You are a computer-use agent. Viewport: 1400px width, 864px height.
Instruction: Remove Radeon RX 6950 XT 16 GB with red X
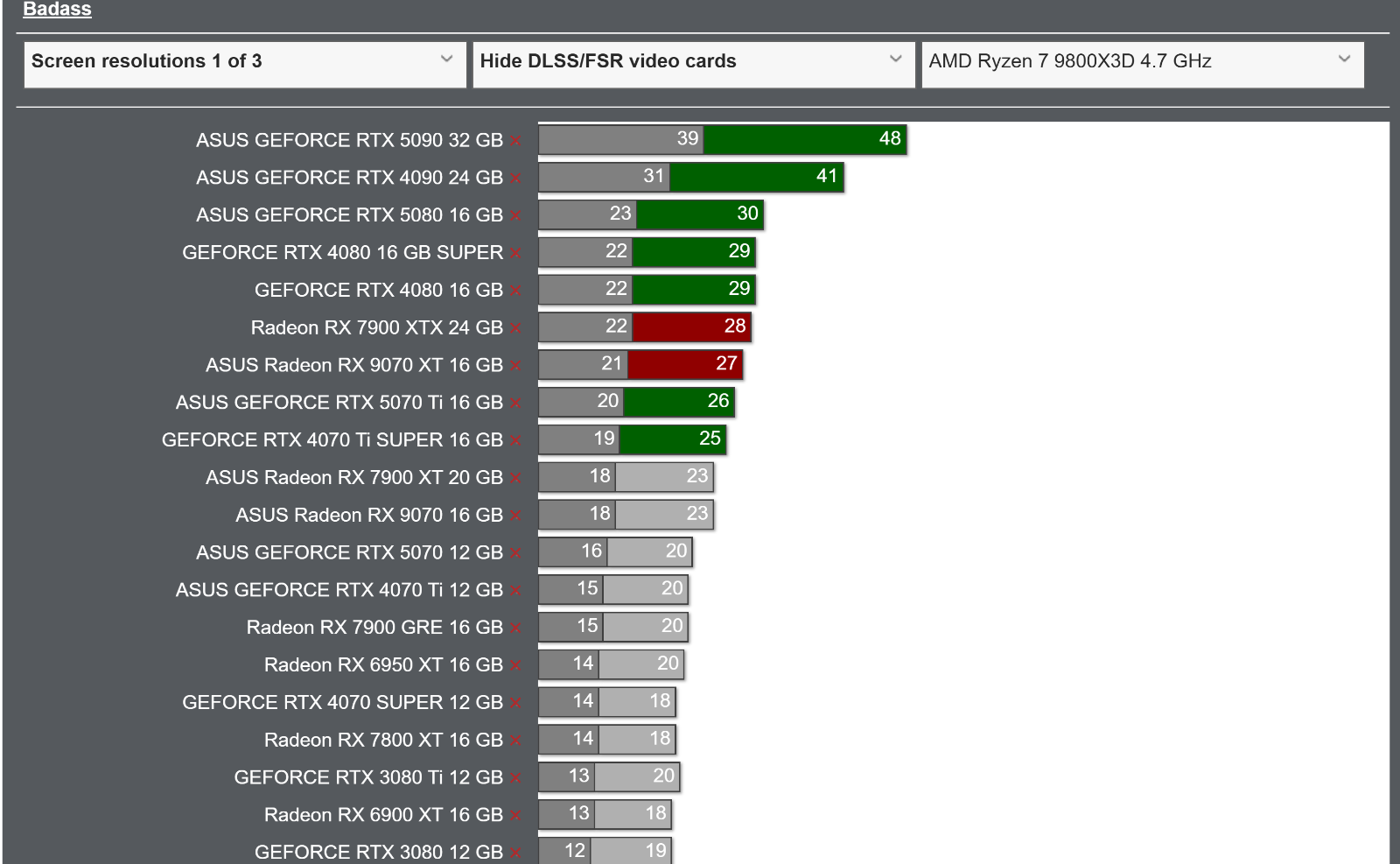(516, 666)
